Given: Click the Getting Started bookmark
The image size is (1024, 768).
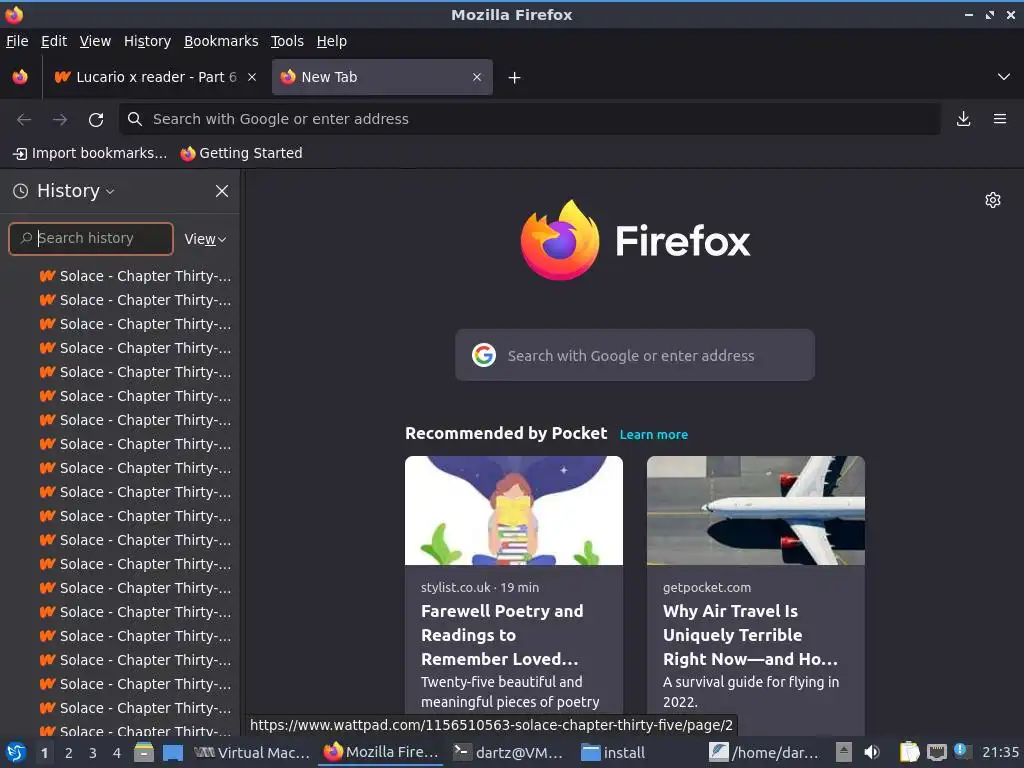Looking at the screenshot, I should click(x=242, y=153).
